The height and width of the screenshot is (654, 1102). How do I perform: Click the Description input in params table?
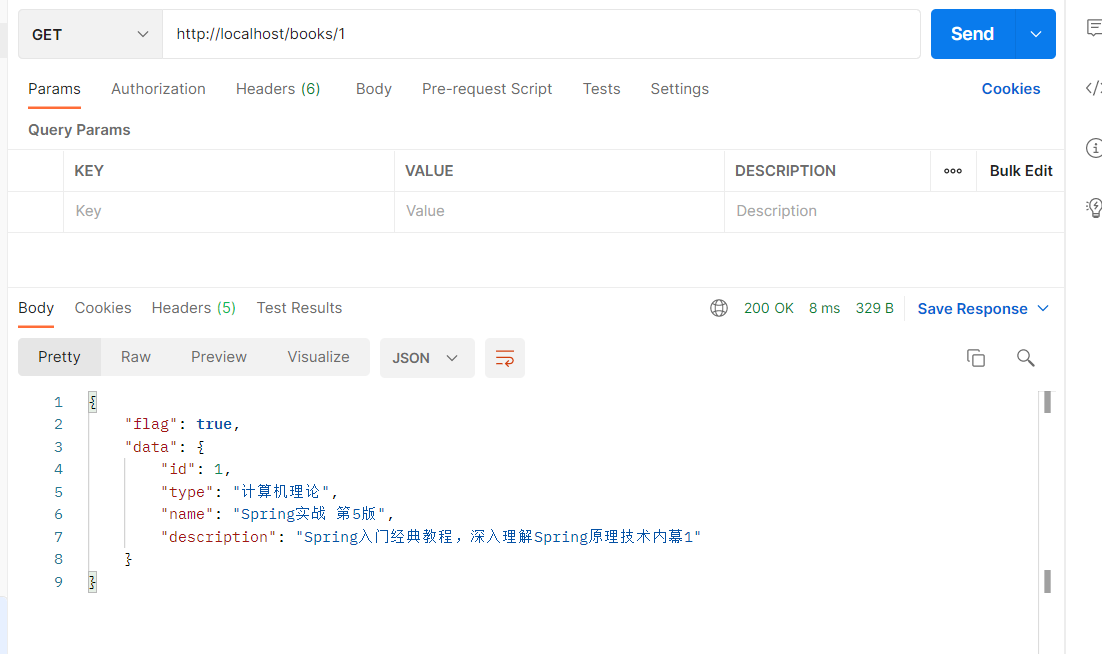[894, 211]
